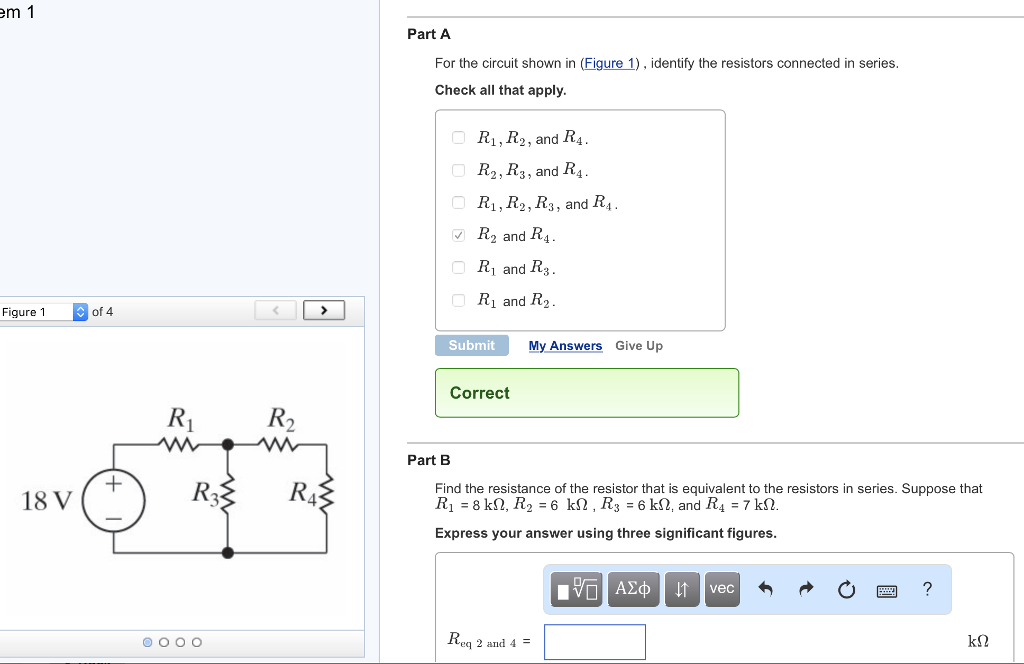Check the R1, R2, R3, and R4 option
The width and height of the screenshot is (1024, 664).
click(458, 202)
